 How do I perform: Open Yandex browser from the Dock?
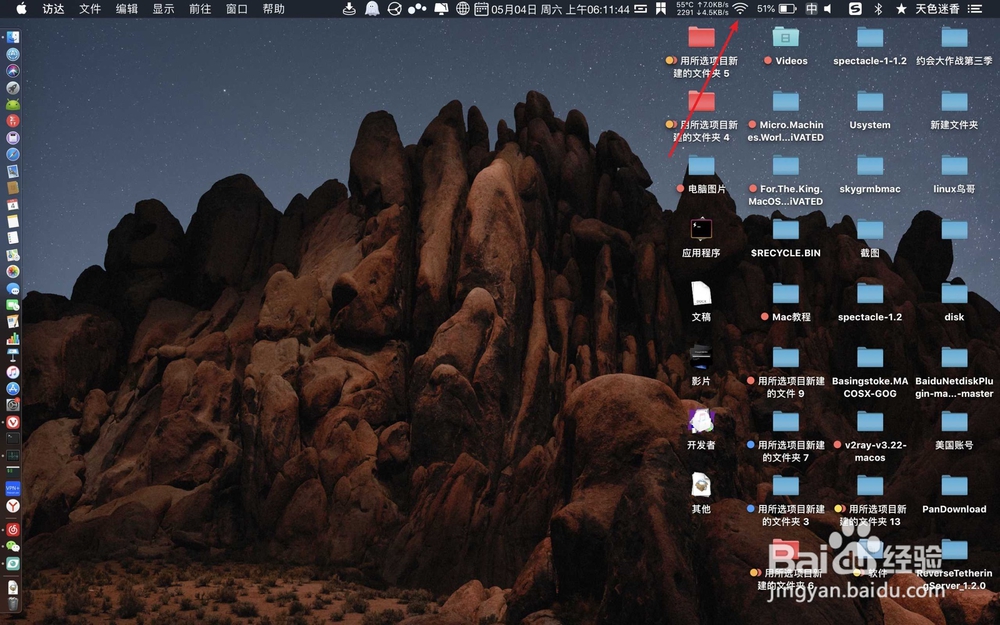pyautogui.click(x=13, y=506)
